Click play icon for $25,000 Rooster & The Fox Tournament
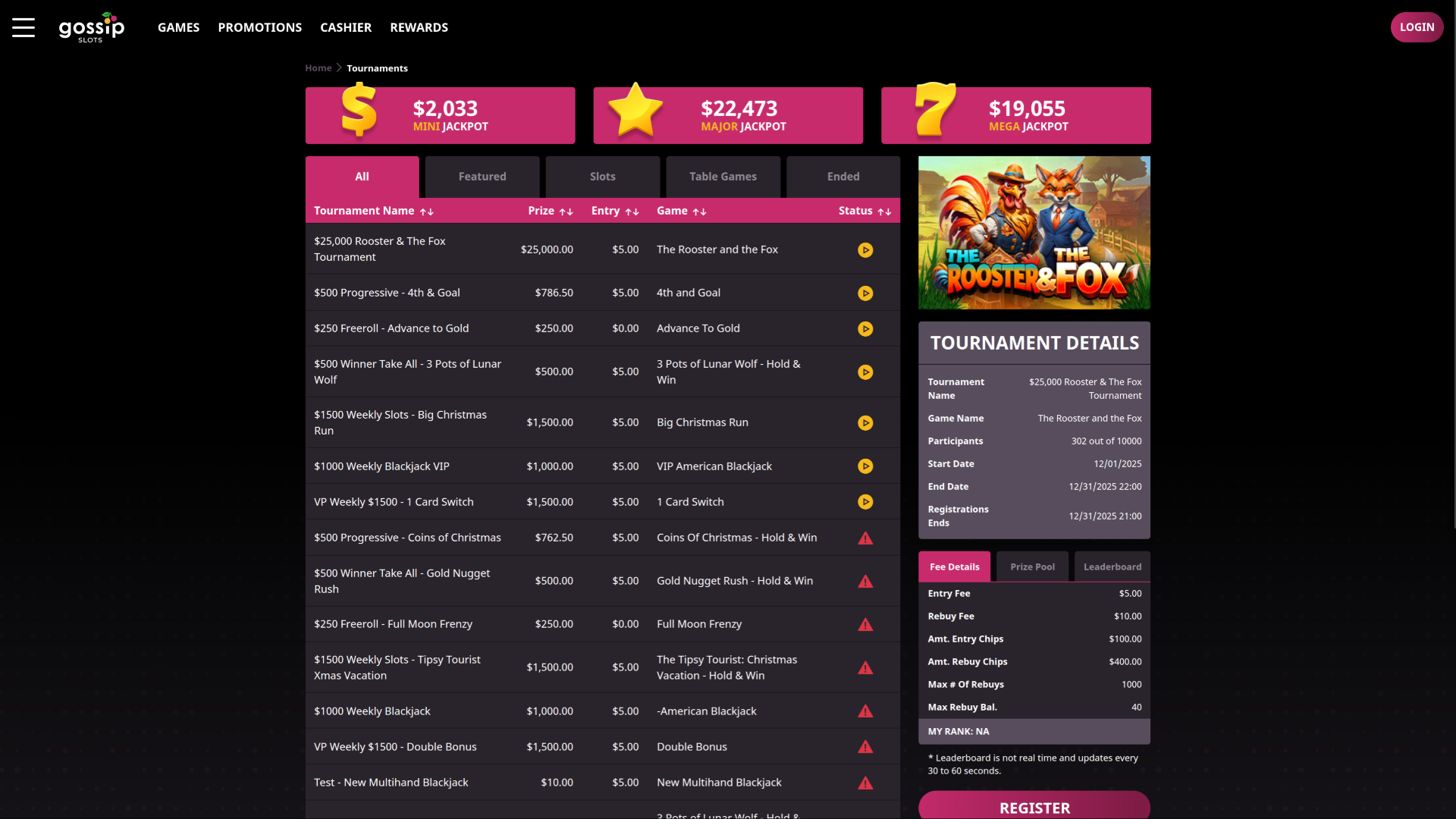 click(865, 249)
